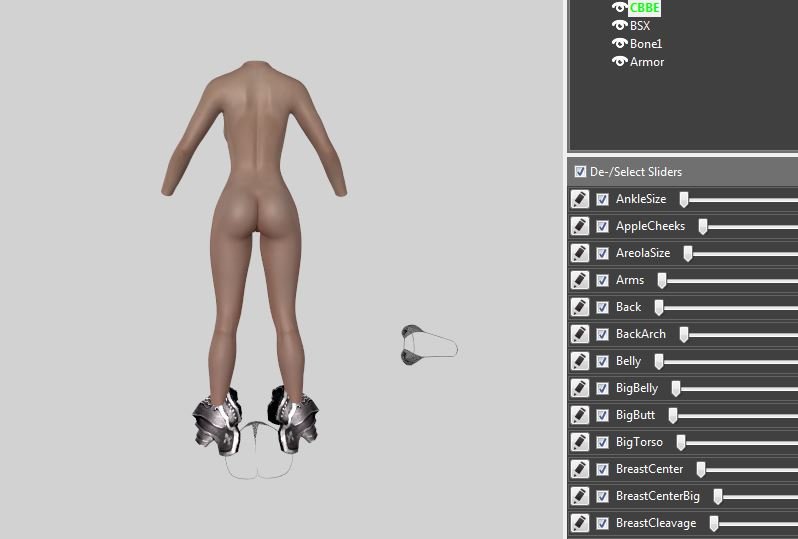Image resolution: width=798 pixels, height=539 pixels.
Task: Click the BigButt slider handle
Action: [x=673, y=416]
